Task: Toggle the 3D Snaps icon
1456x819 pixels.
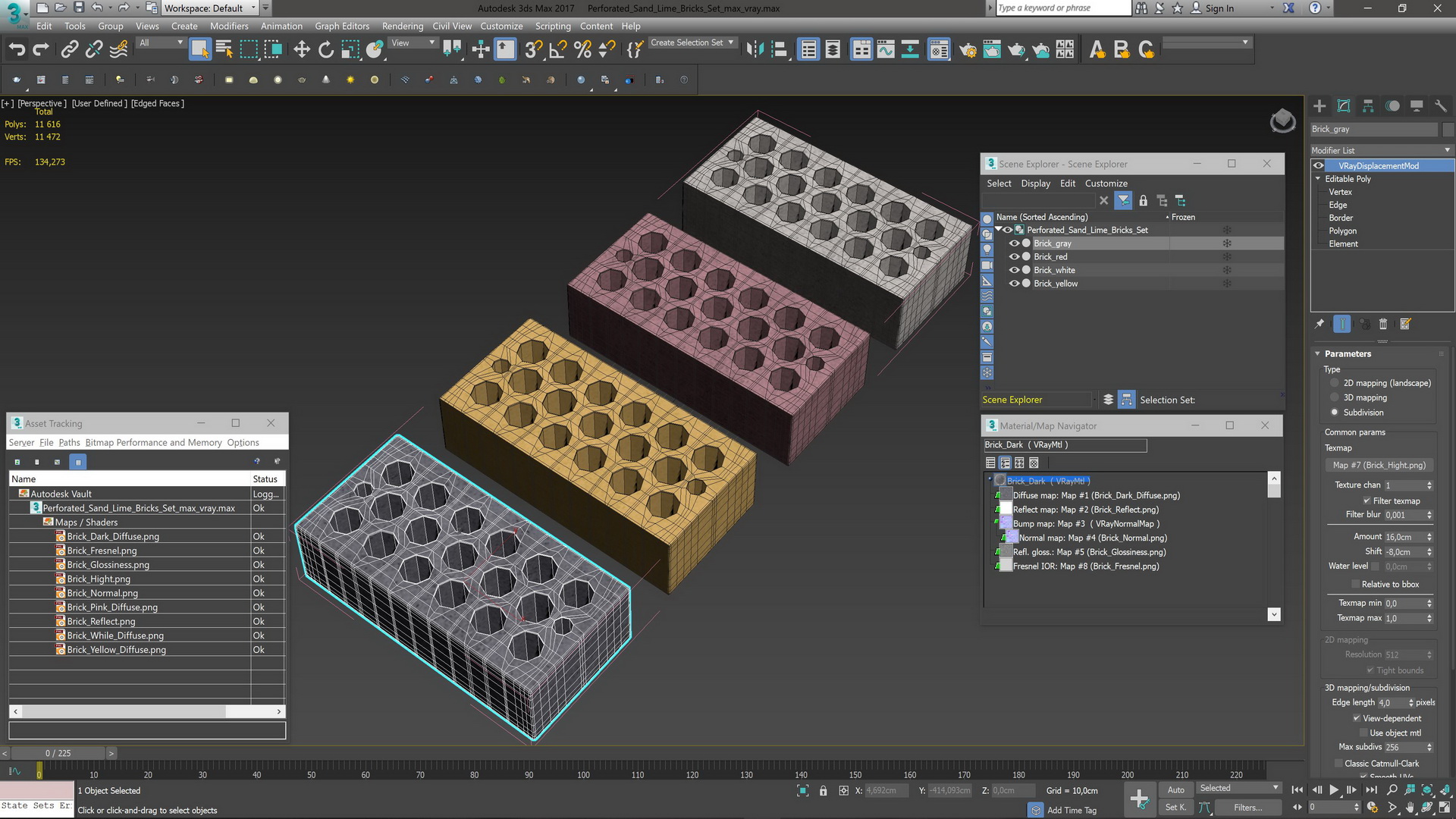Action: 533,50
